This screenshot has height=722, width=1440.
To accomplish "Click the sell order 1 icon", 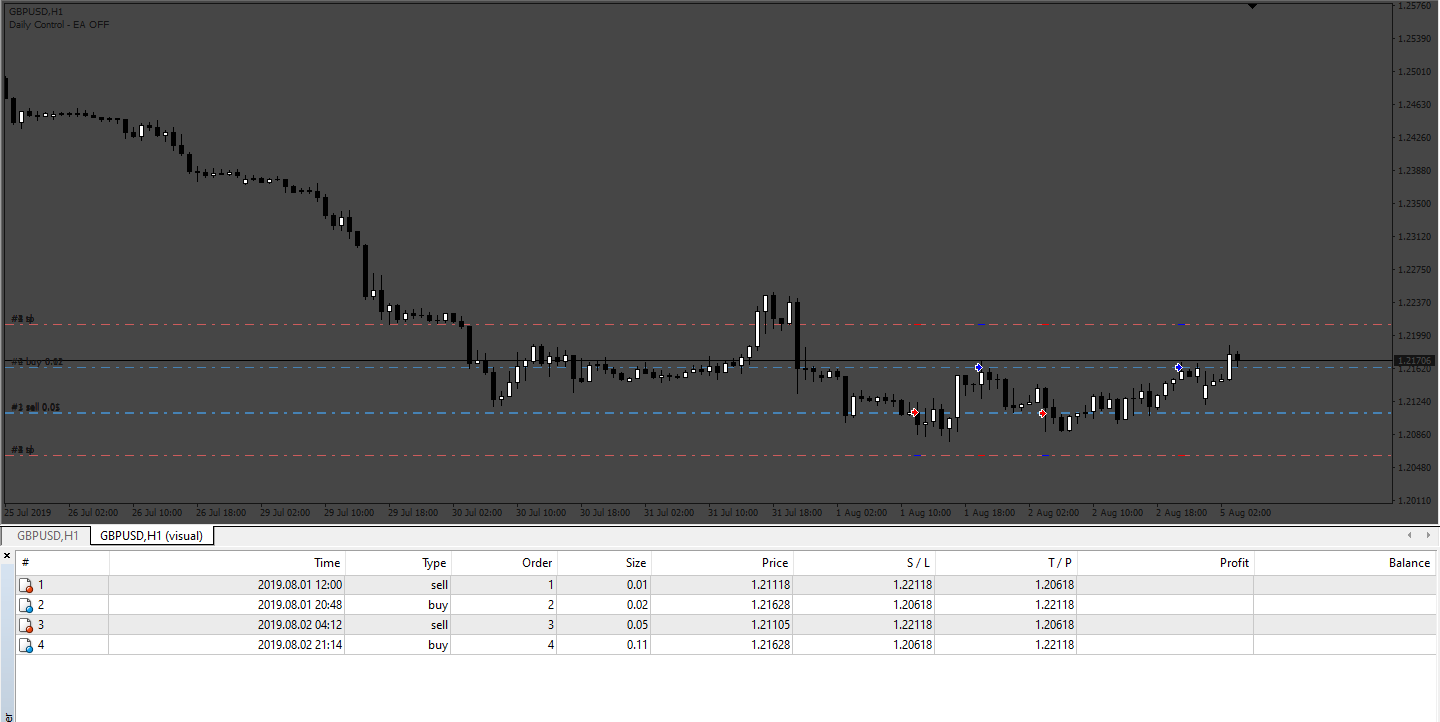I will pos(26,585).
